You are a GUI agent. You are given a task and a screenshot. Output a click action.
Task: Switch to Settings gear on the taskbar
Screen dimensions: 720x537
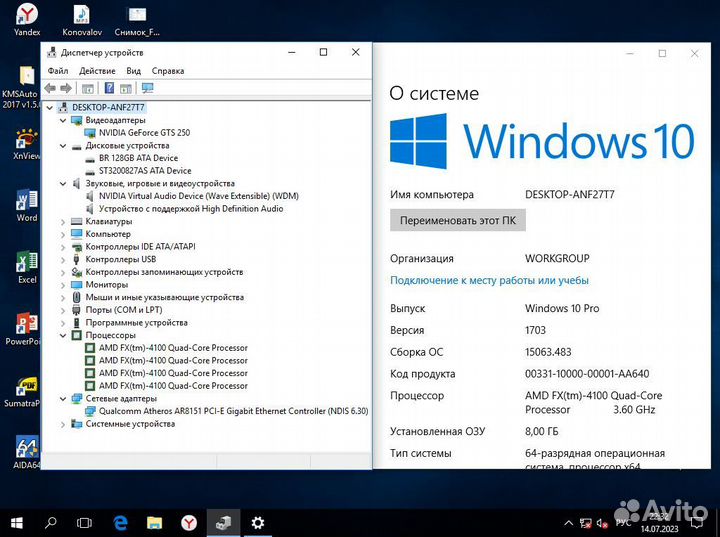click(258, 523)
